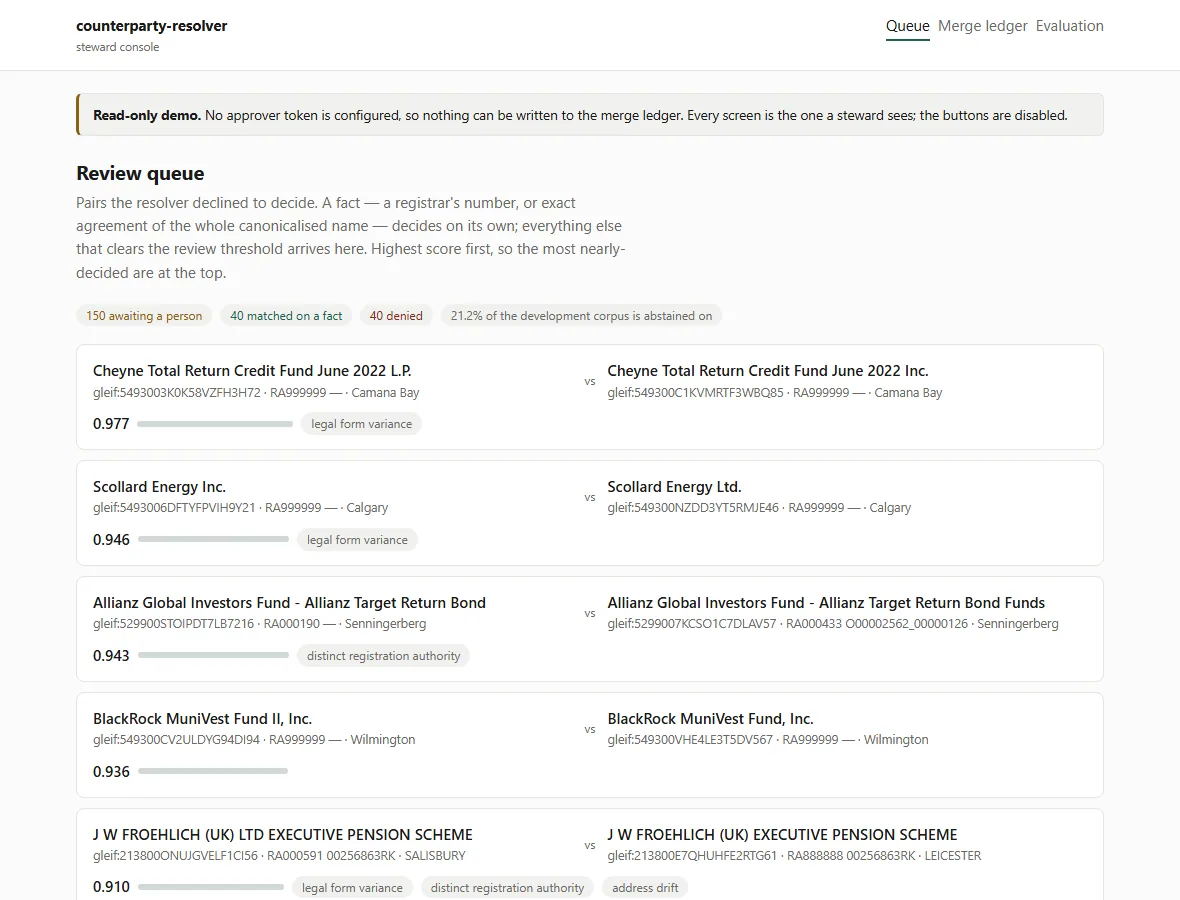The image size is (1180, 900).
Task: Click the '150 awaiting a person' chip
Action: pos(144,316)
